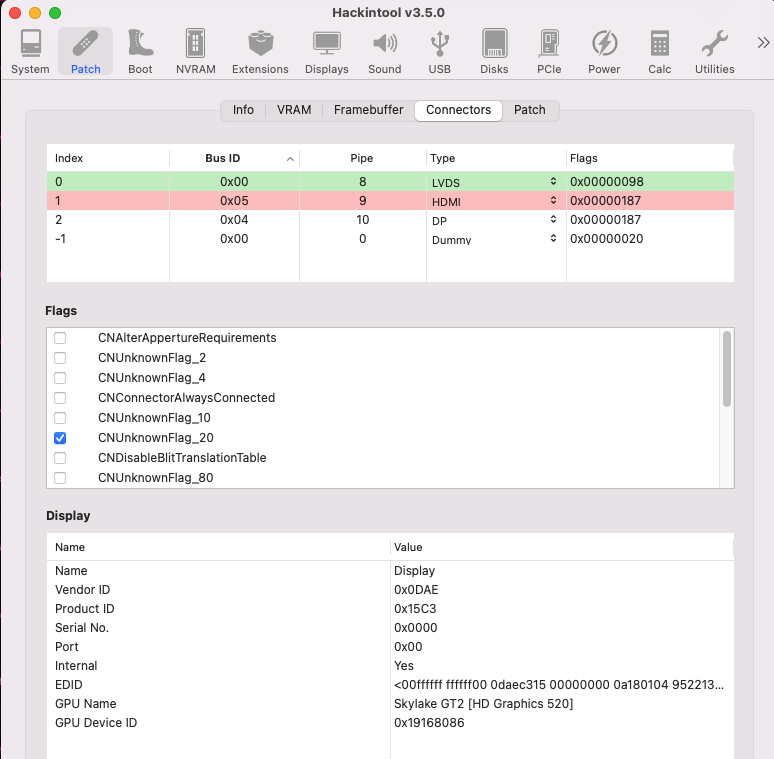
Task: Toggle CNDisableBlitTranslationTable checkbox
Action: tap(60, 458)
